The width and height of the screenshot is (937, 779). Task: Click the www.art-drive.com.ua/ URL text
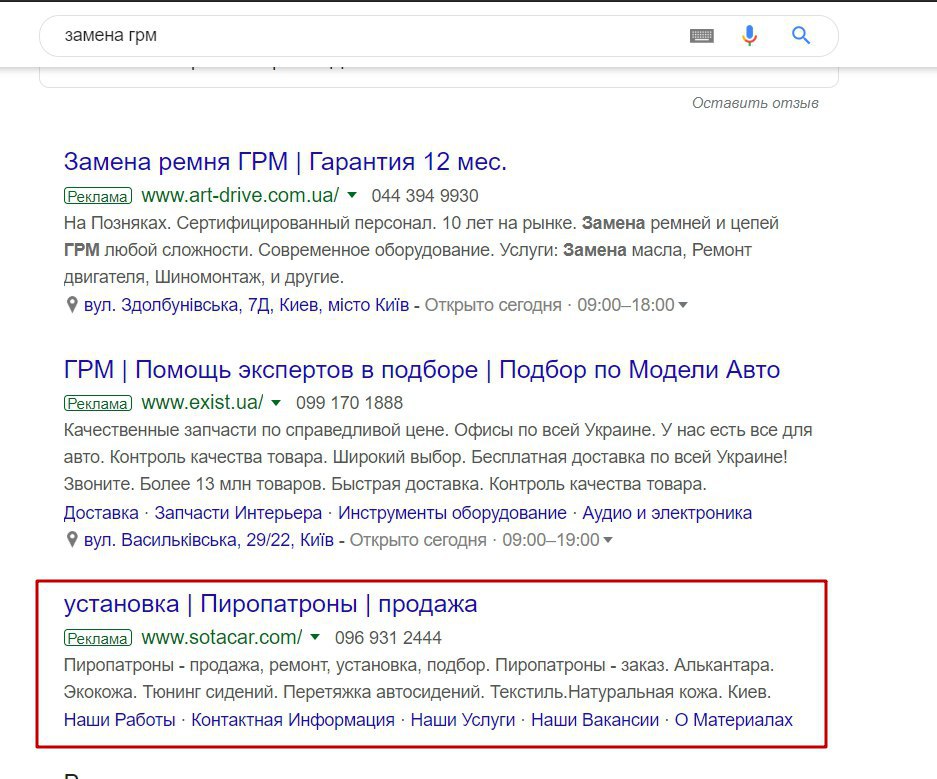[240, 195]
